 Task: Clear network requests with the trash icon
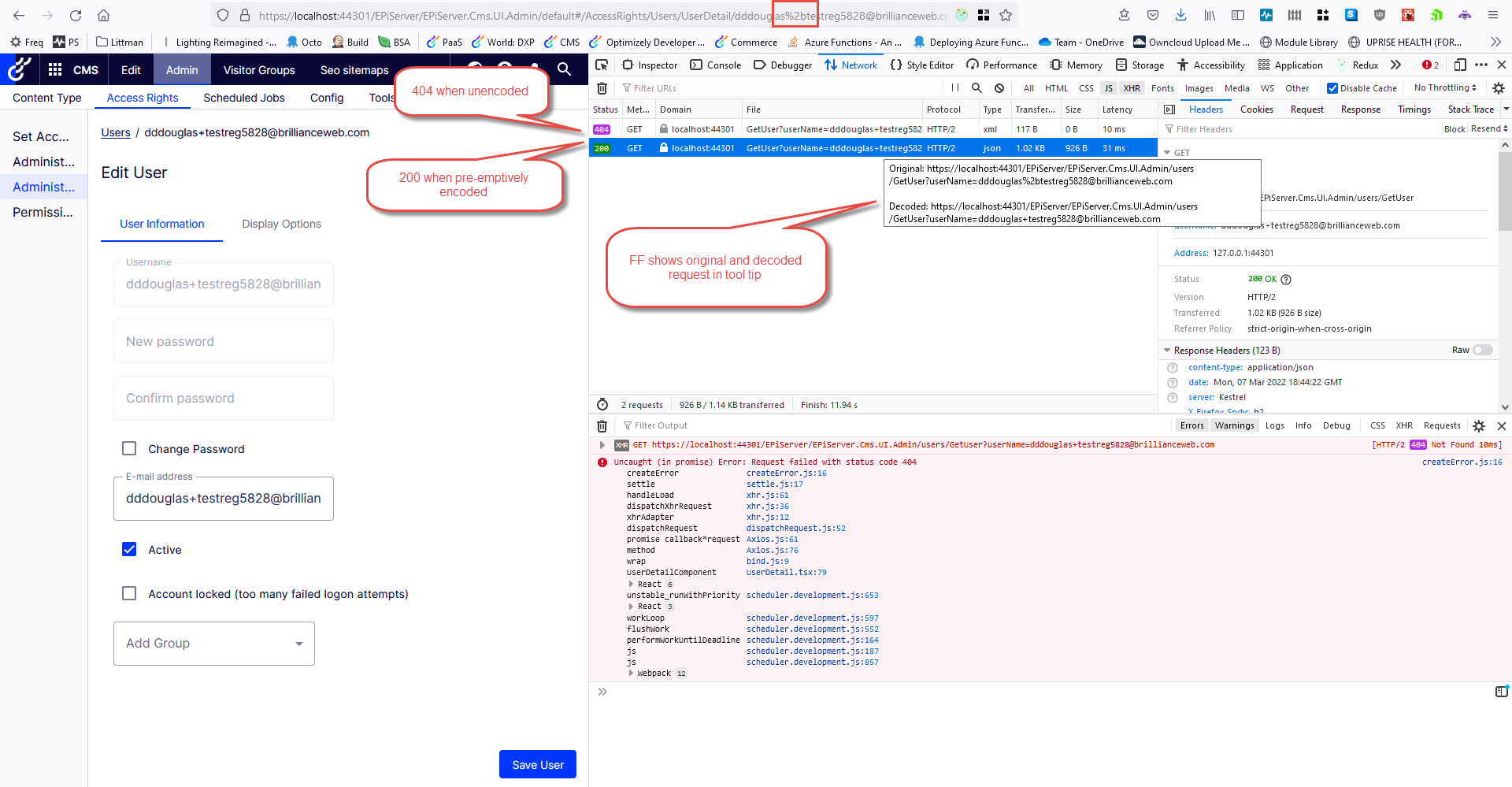pos(602,88)
